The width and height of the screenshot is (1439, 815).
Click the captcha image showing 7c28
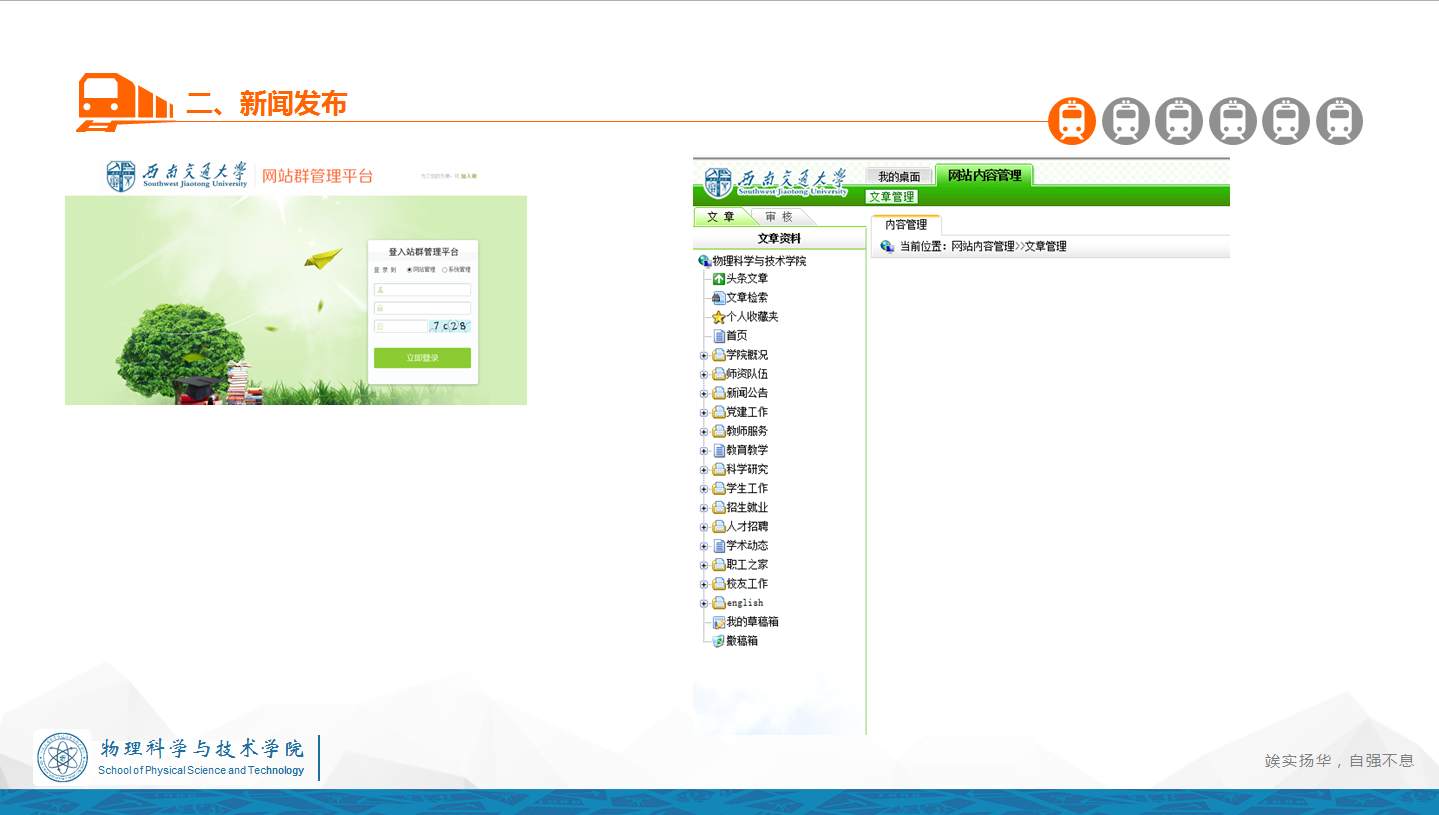450,326
